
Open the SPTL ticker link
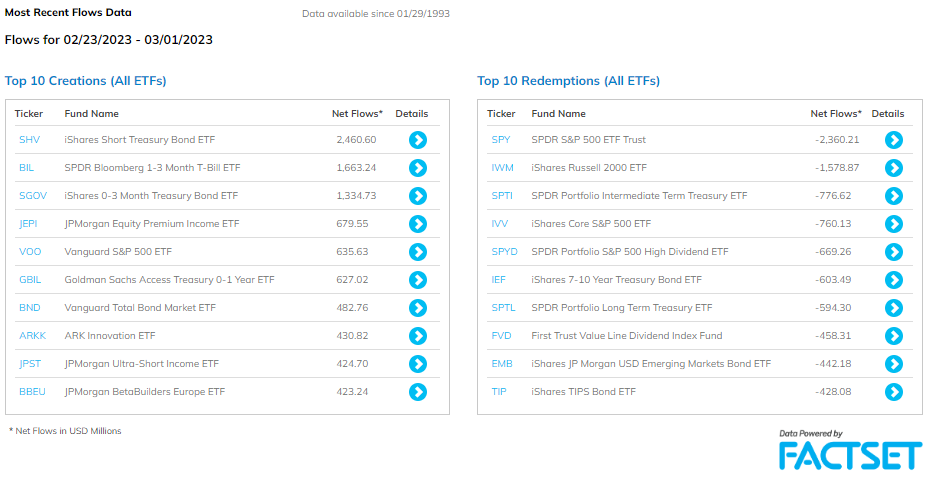point(503,308)
